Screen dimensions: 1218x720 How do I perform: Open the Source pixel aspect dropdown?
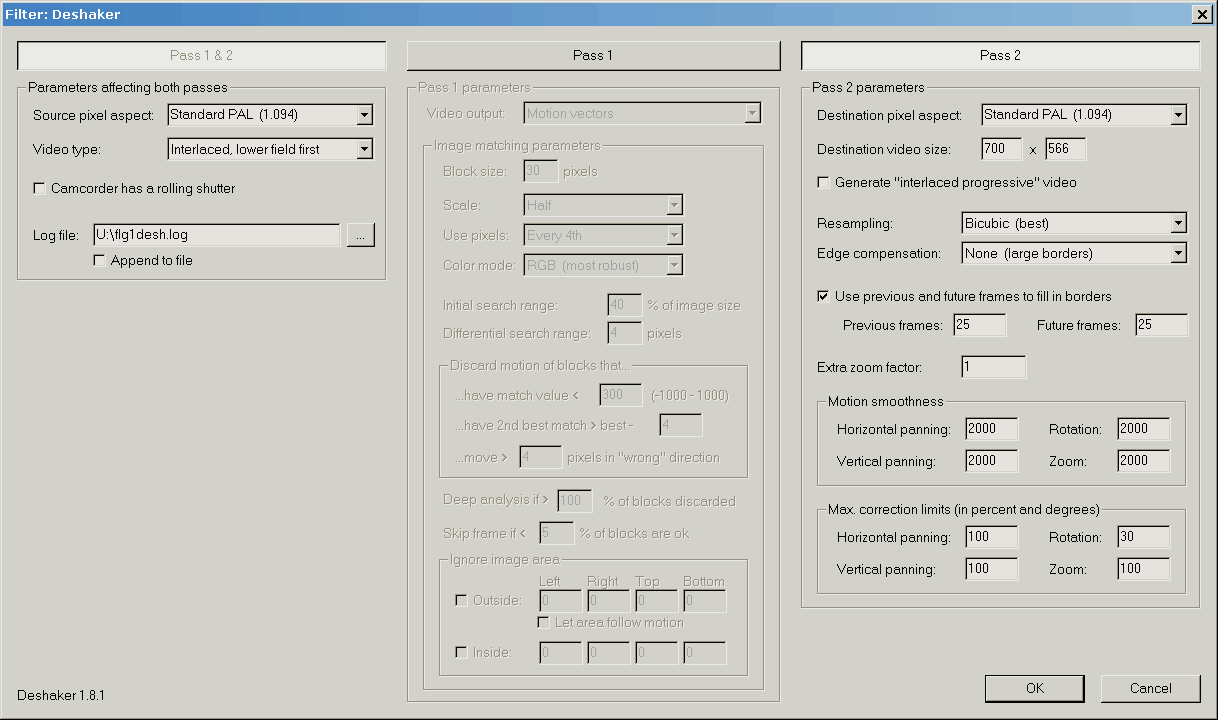pyautogui.click(x=364, y=115)
